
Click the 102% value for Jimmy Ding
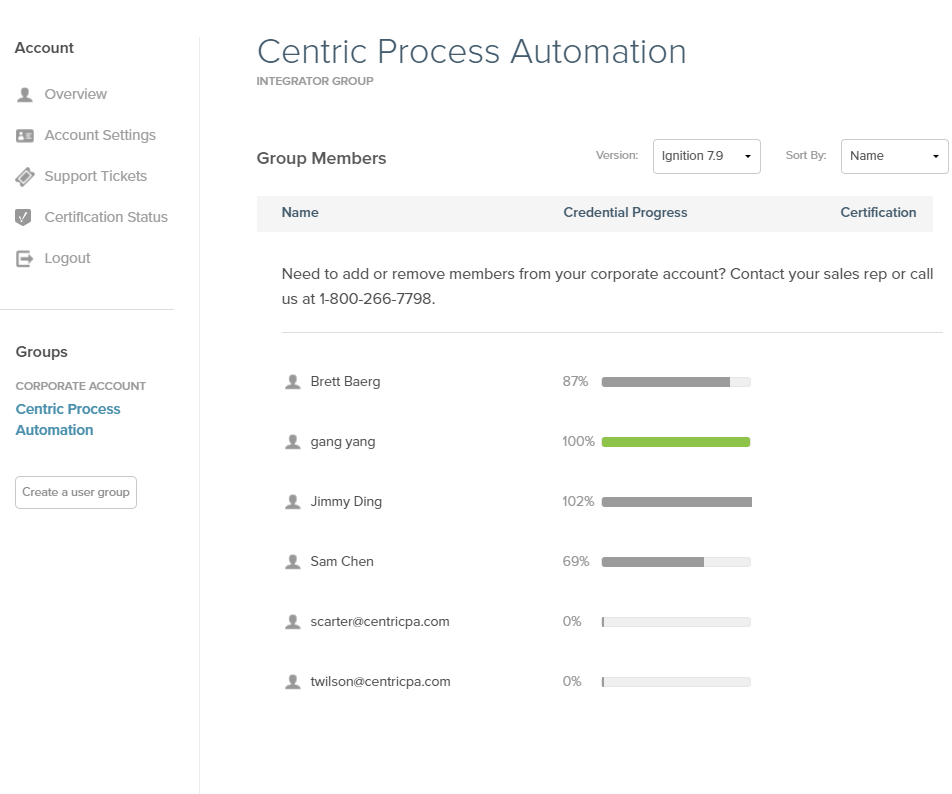tap(578, 501)
